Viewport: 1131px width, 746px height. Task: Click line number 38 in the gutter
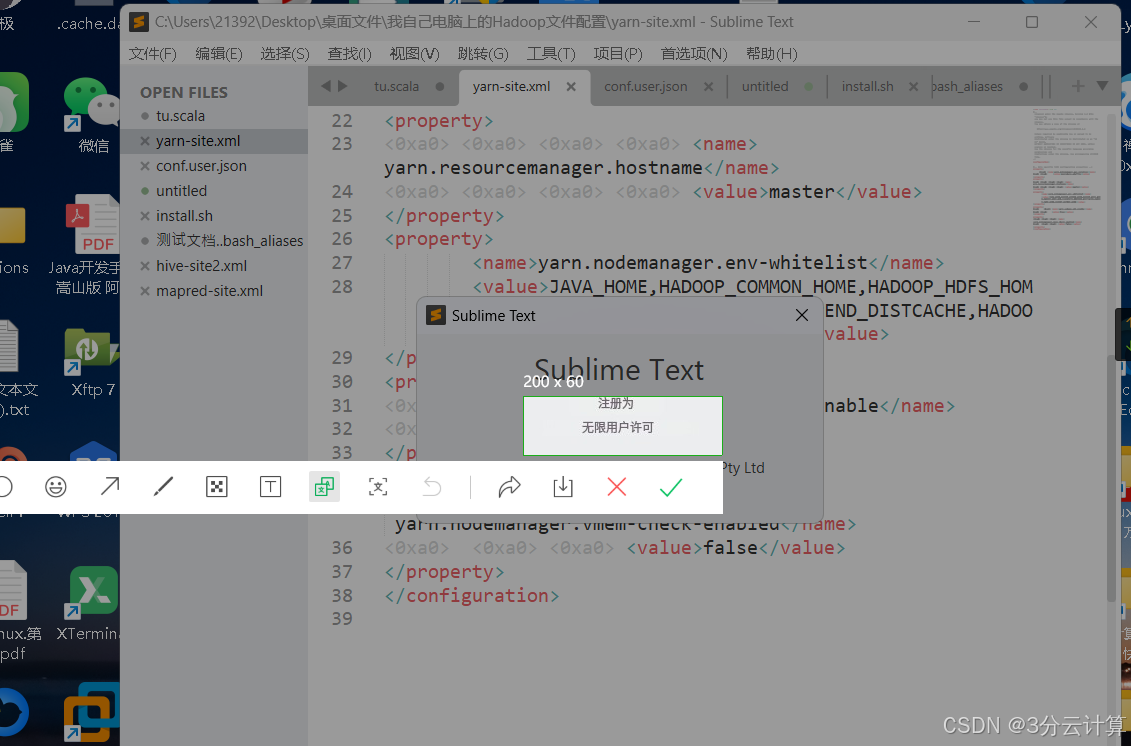pos(342,595)
